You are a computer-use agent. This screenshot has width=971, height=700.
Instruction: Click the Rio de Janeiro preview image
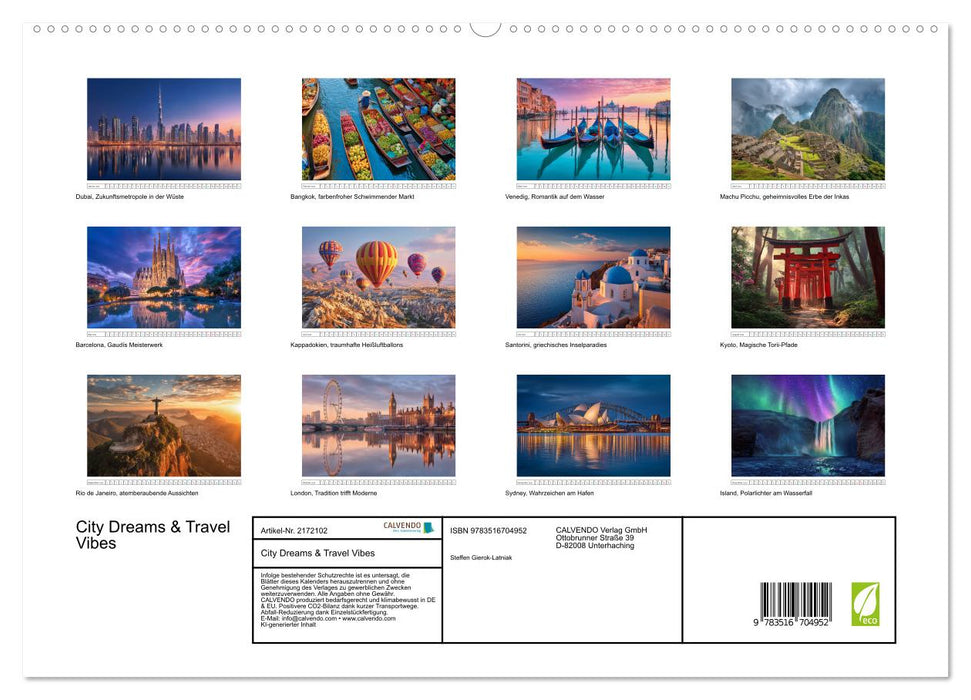point(162,426)
